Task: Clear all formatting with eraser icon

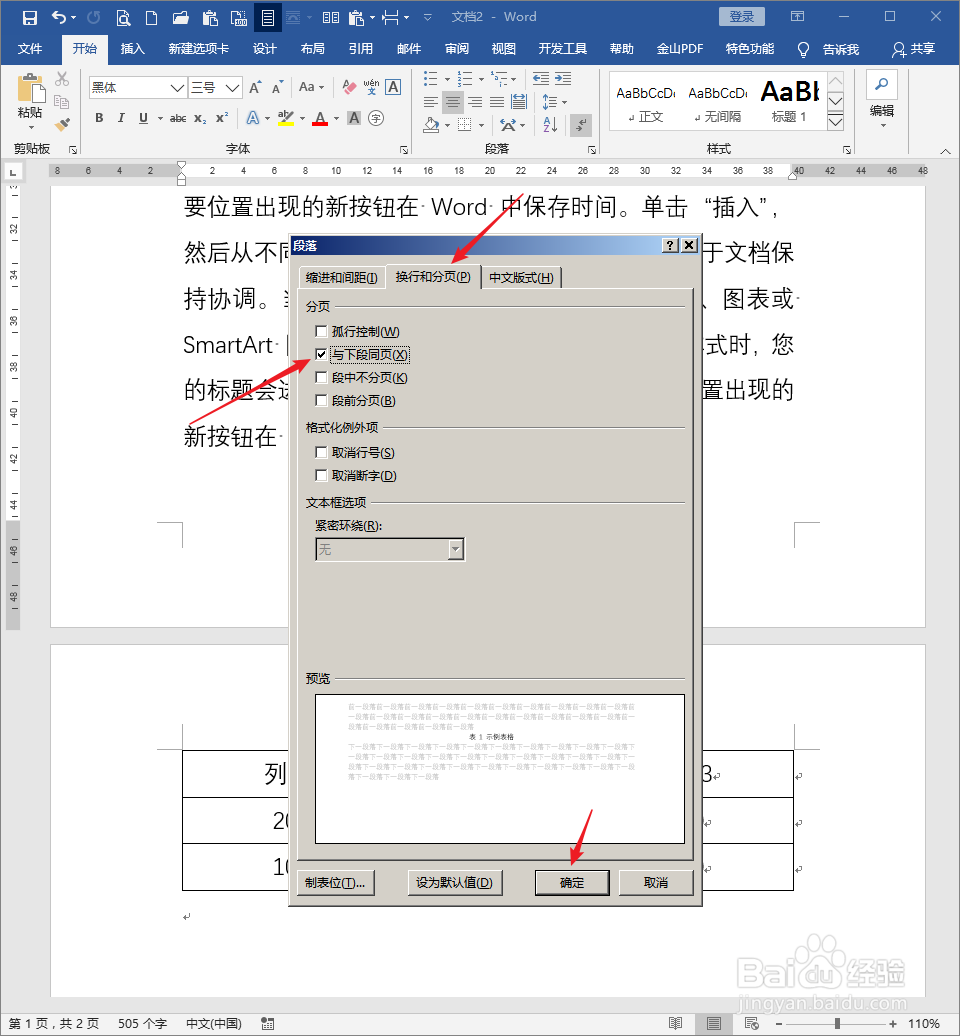Action: 349,87
